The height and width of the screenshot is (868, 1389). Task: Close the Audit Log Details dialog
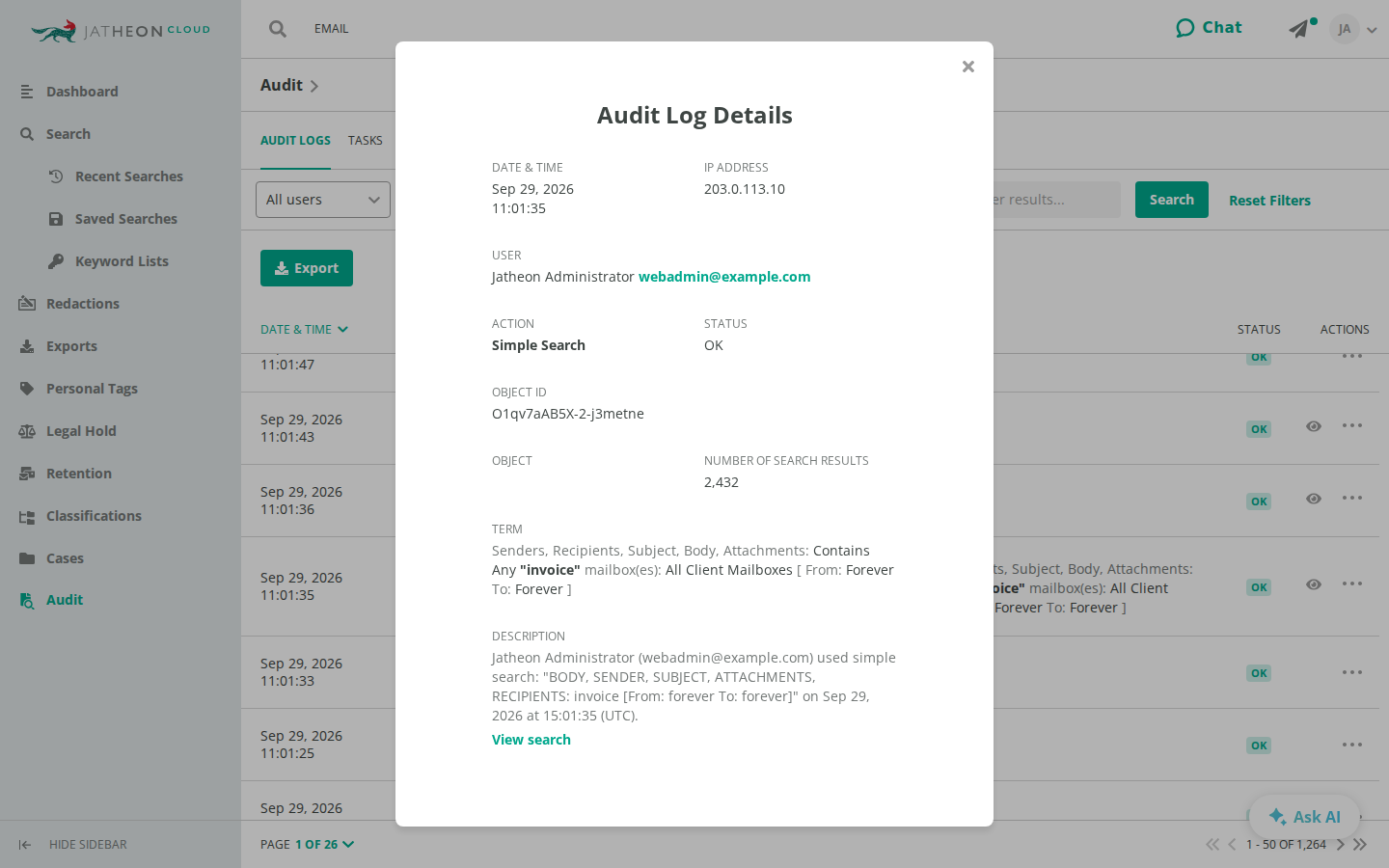tap(968, 67)
